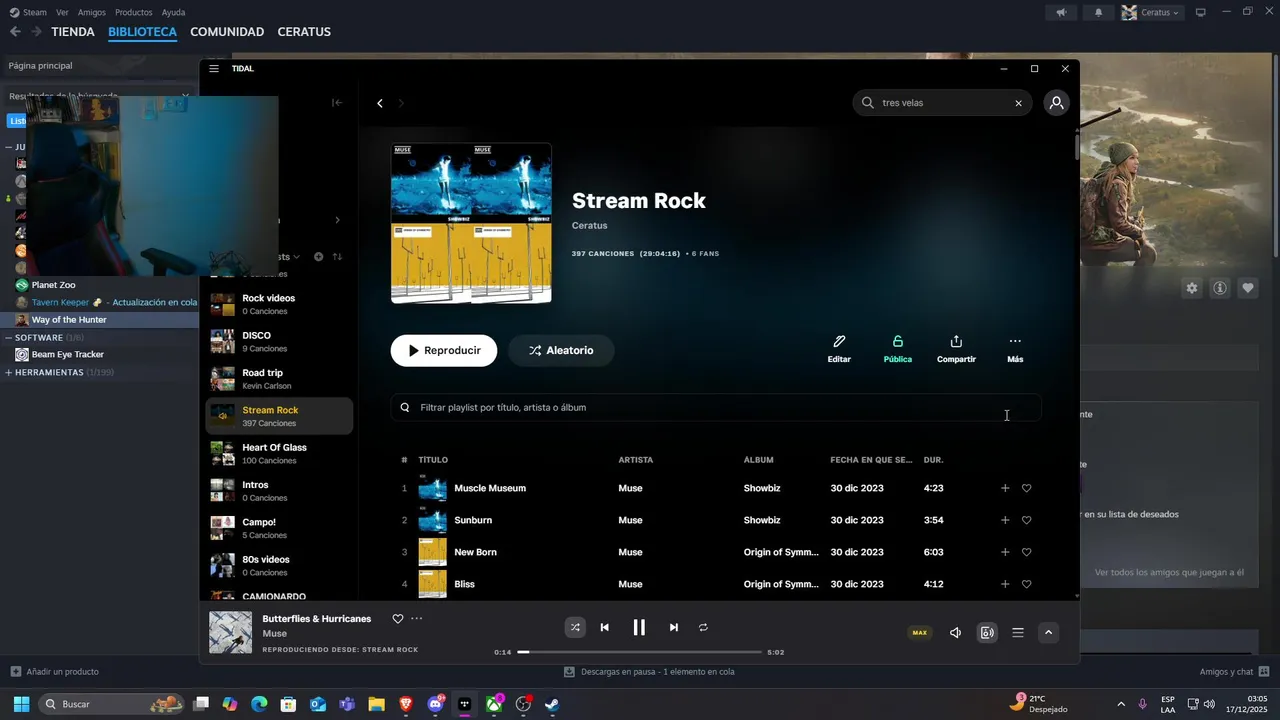1280x720 pixels.
Task: Click Añadir un producto in Steam
Action: coord(55,672)
